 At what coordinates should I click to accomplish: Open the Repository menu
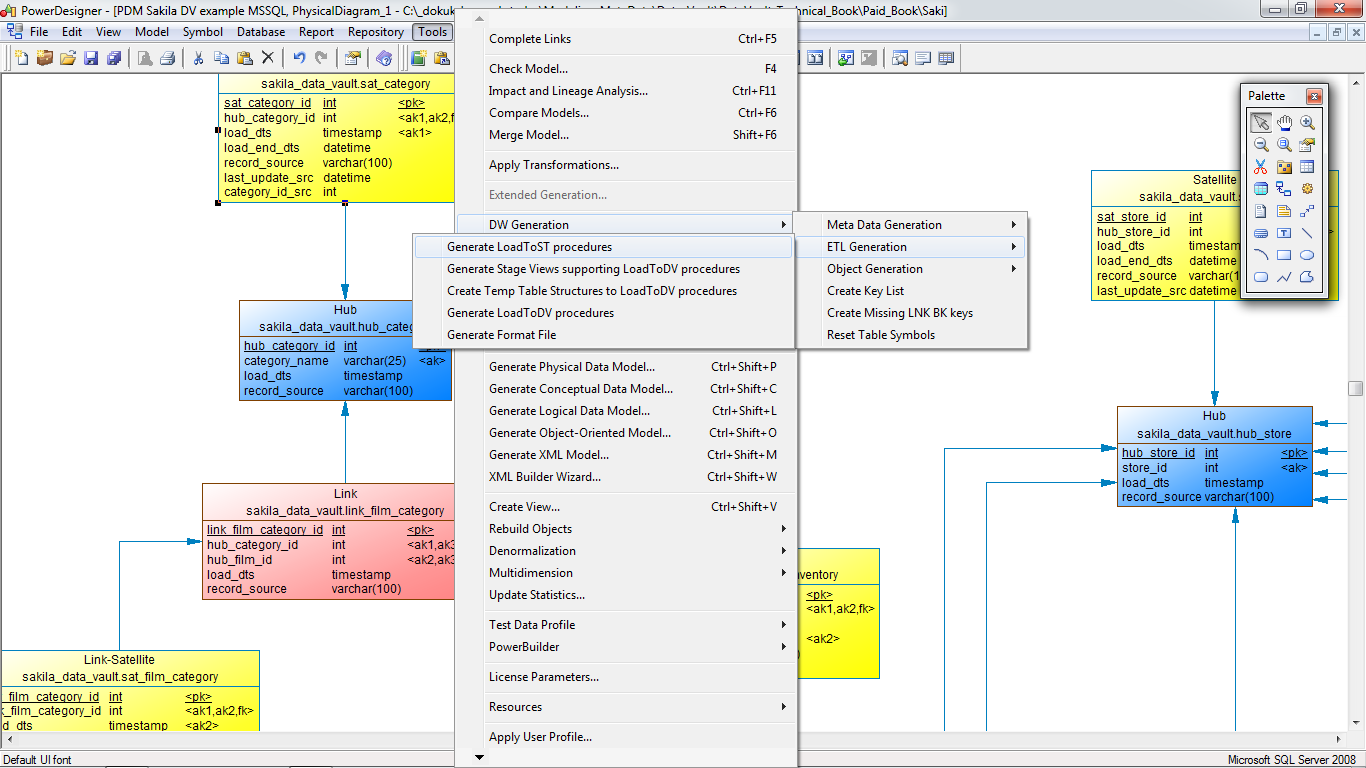[376, 32]
